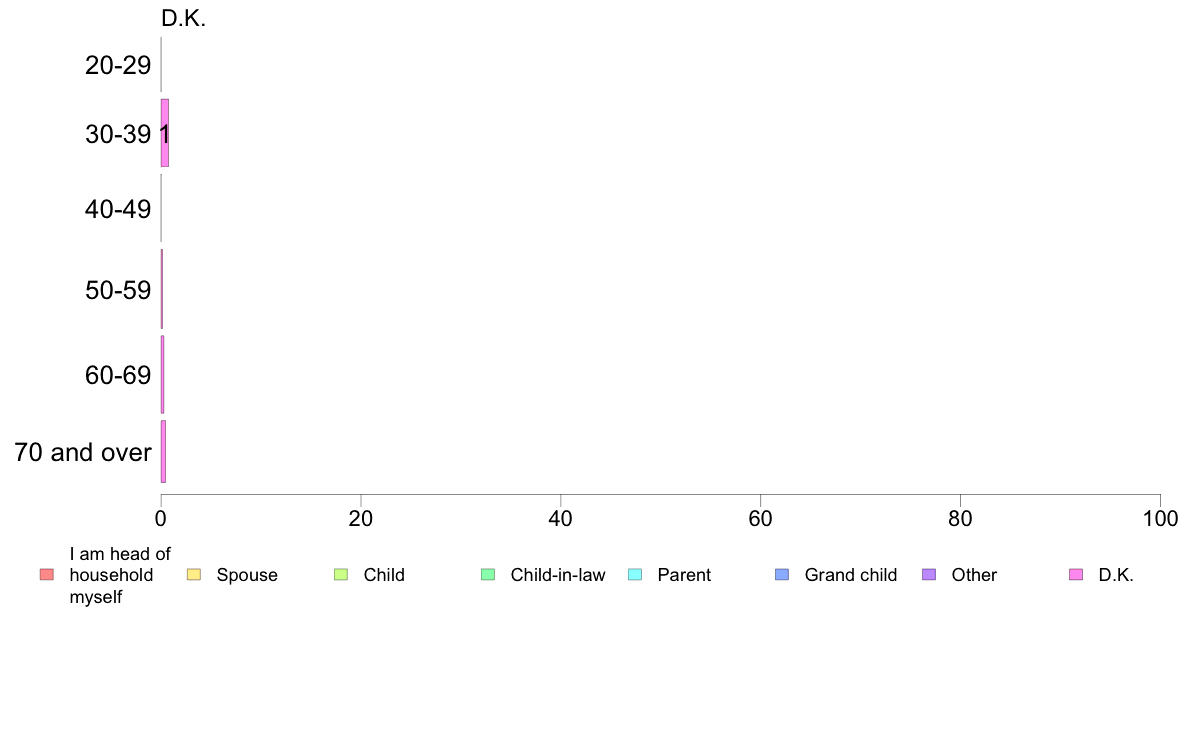Image resolution: width=1188 pixels, height=736 pixels.
Task: Click the Grand child legend label
Action: [x=851, y=575]
